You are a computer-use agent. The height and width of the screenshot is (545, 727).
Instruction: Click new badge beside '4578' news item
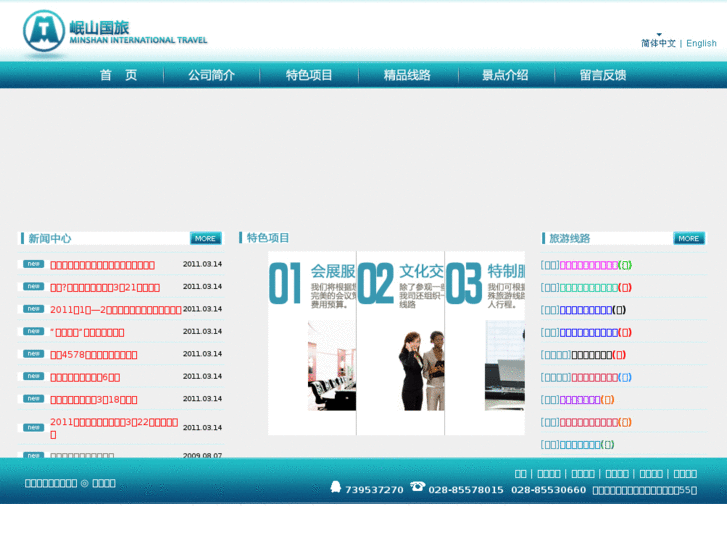click(33, 354)
